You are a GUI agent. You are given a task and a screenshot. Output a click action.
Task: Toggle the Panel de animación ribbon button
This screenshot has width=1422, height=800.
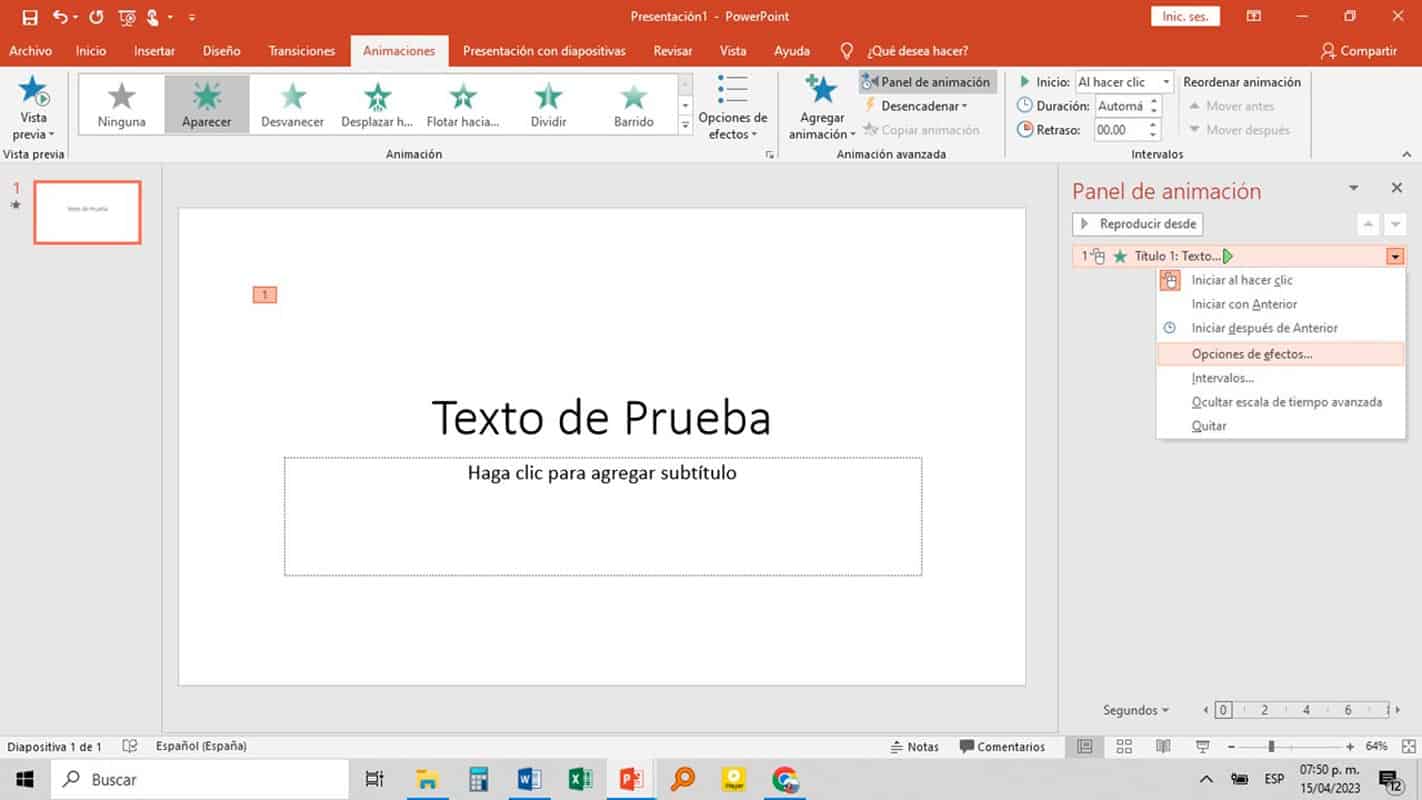point(927,82)
